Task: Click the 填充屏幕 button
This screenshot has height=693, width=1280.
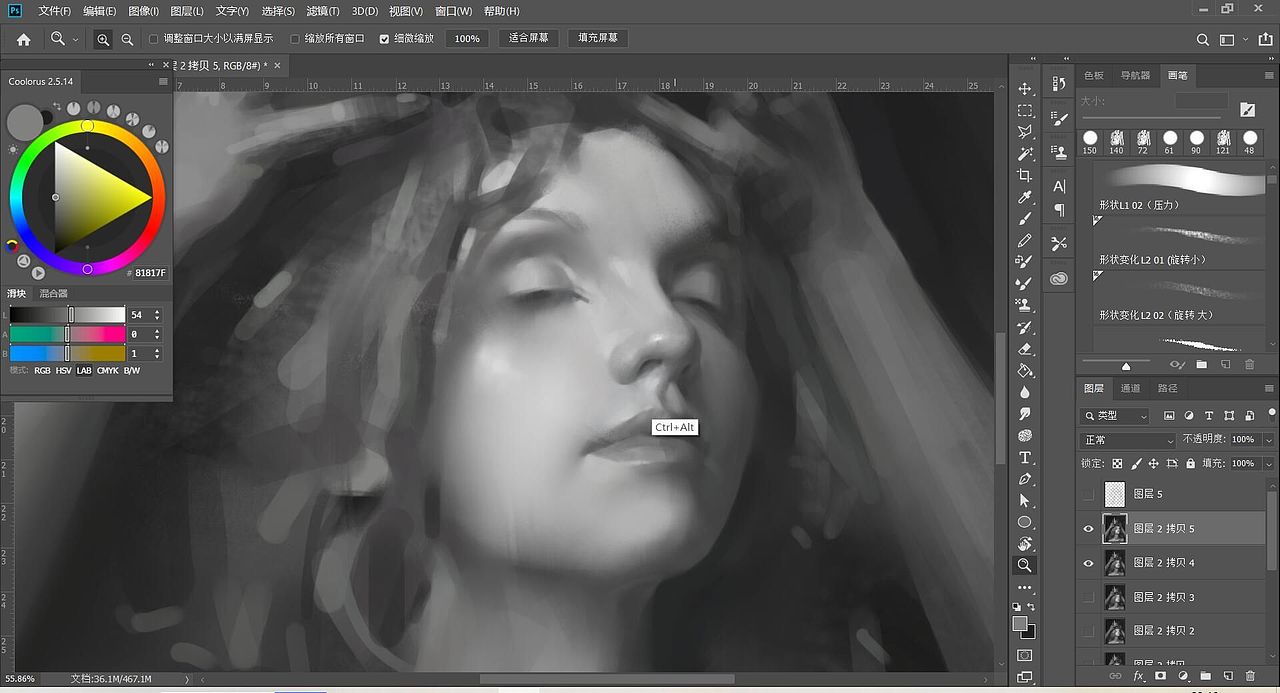Action: point(598,38)
